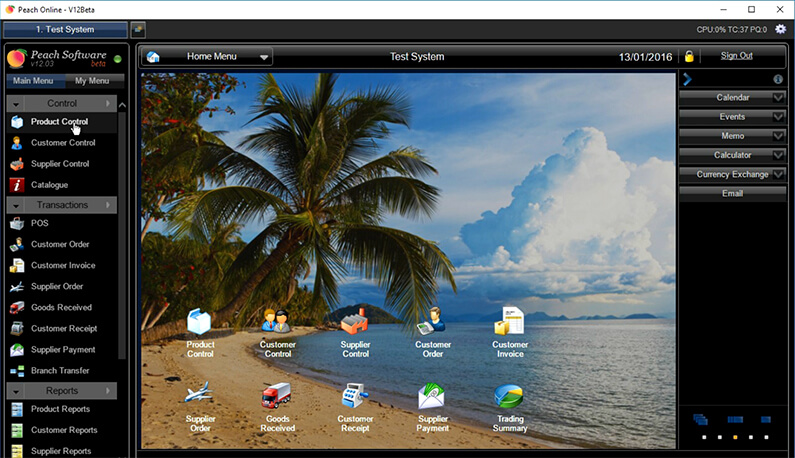
Task: Open Customer Receipt cash register icon
Action: pos(354,396)
